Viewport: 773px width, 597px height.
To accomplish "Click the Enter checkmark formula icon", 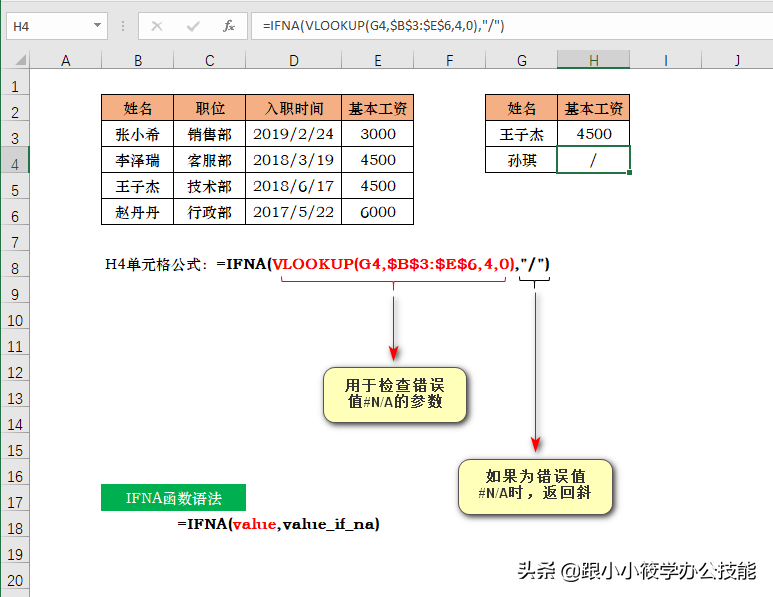I will [x=193, y=26].
